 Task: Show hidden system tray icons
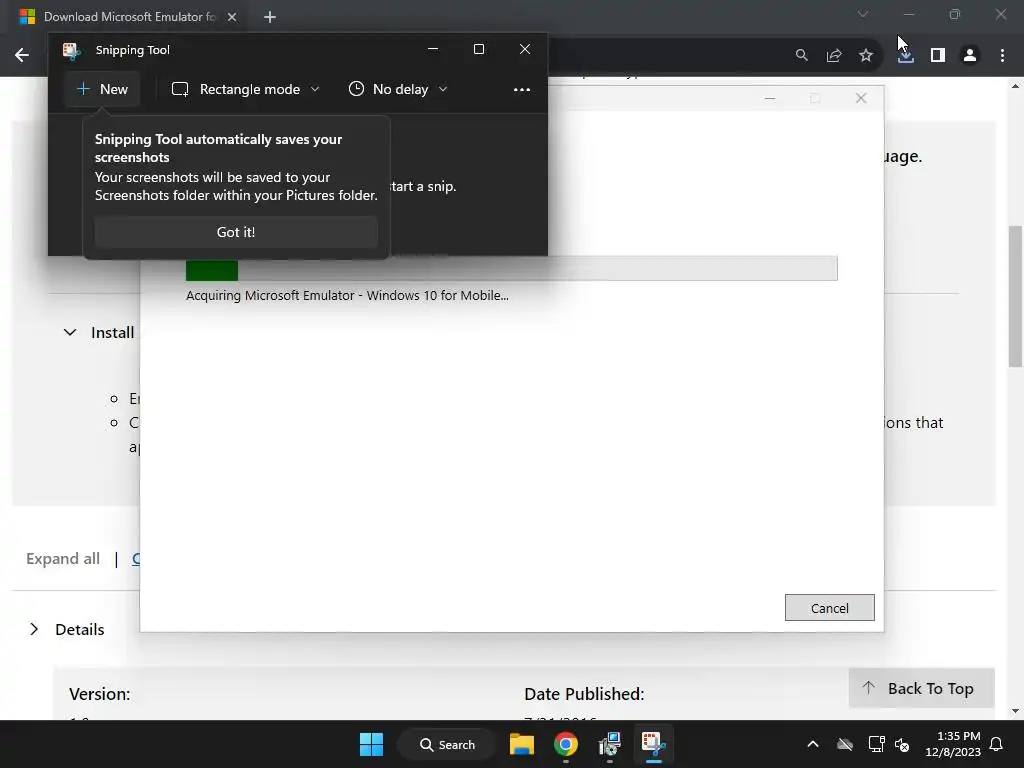click(813, 744)
